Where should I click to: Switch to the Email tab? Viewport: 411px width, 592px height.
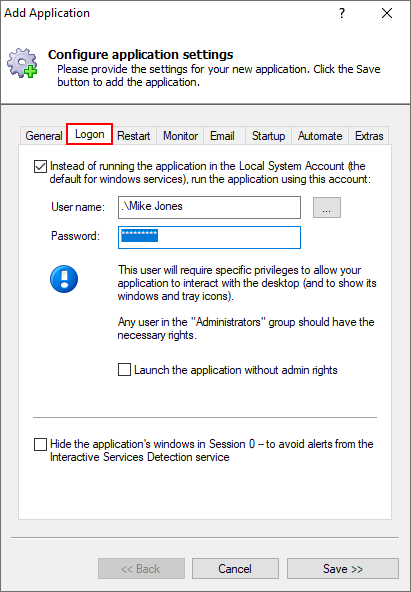point(222,136)
